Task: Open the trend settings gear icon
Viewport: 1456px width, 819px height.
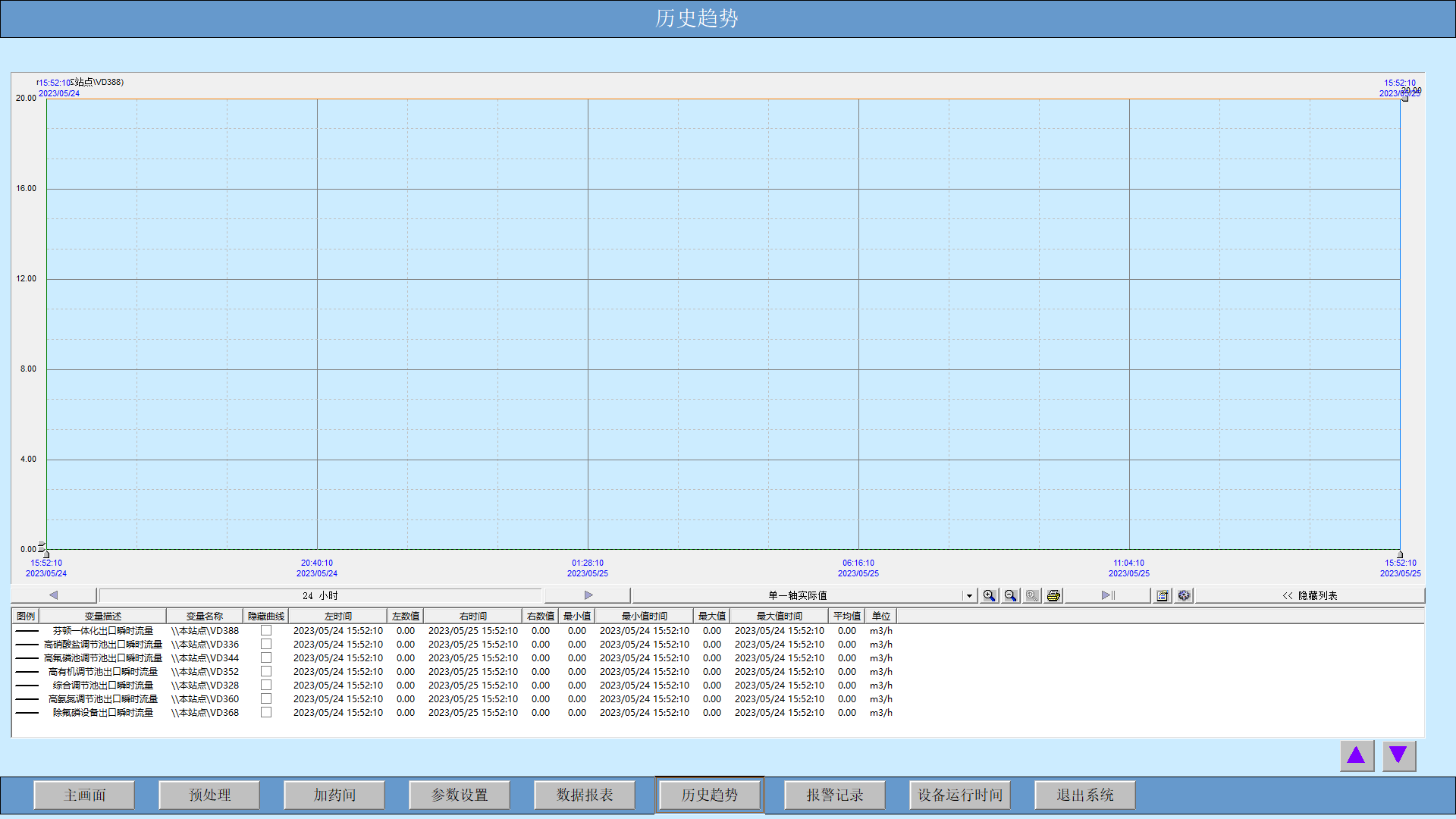Action: 1184,595
